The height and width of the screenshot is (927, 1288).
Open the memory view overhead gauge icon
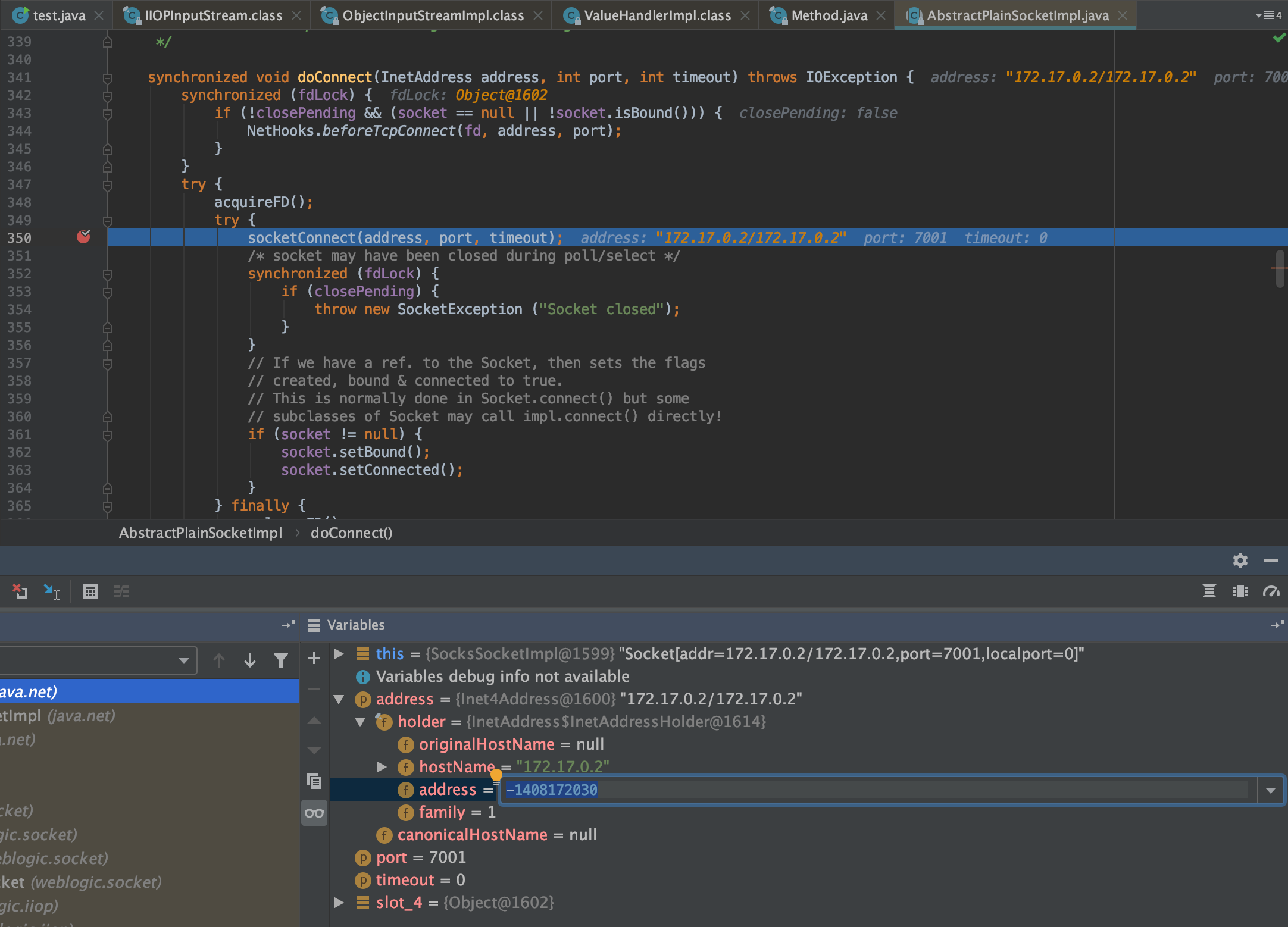pyautogui.click(x=1271, y=591)
